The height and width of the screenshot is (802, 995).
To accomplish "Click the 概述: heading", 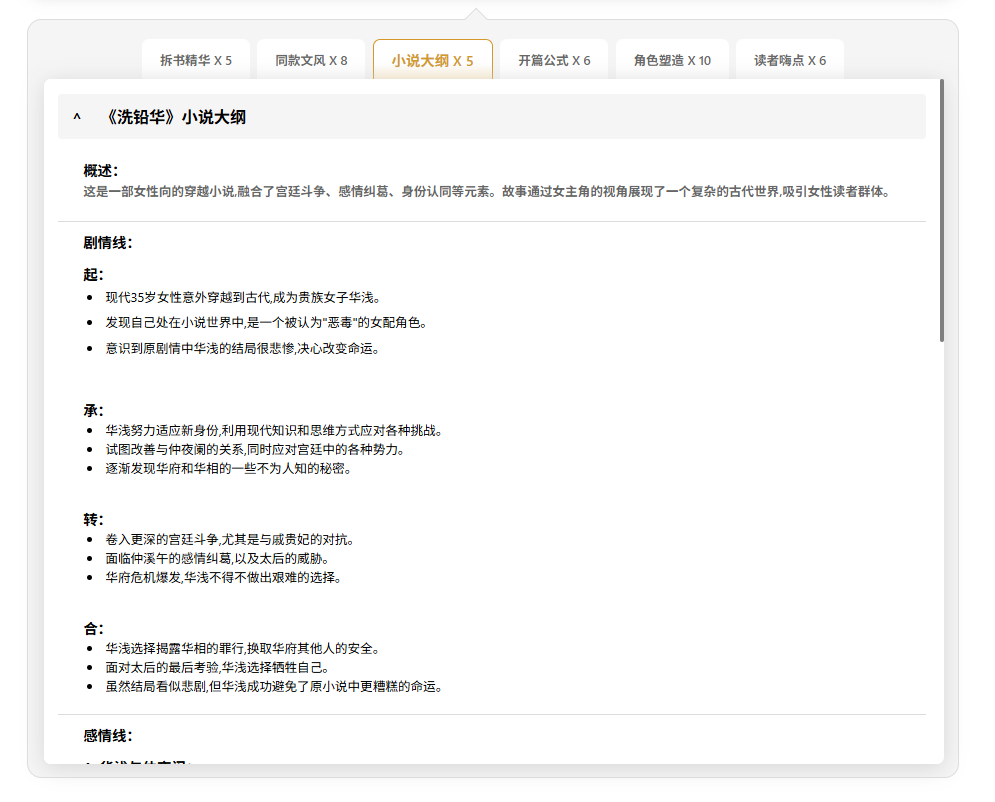I will (100, 171).
